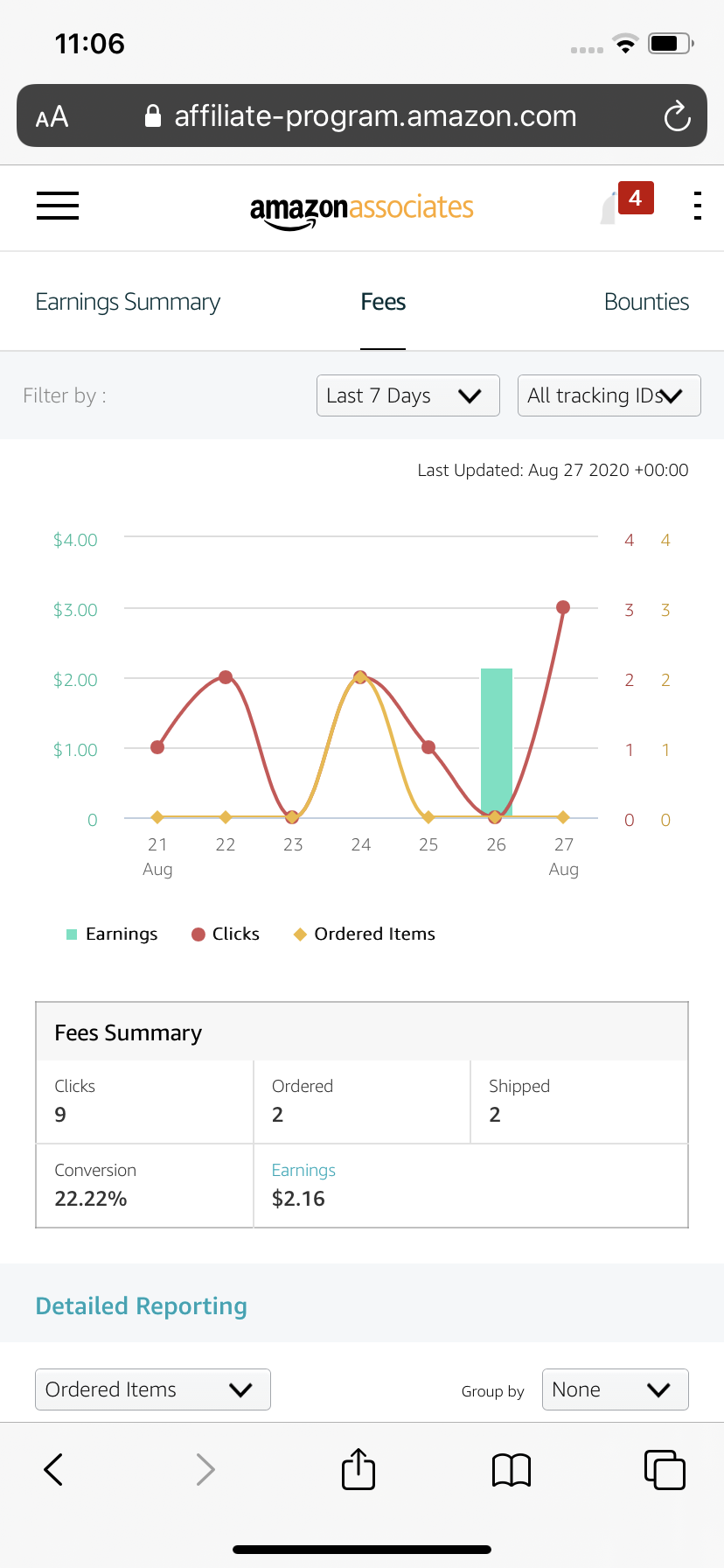Click the Earnings link in Fees Summary
The width and height of the screenshot is (724, 1568).
click(x=303, y=1170)
